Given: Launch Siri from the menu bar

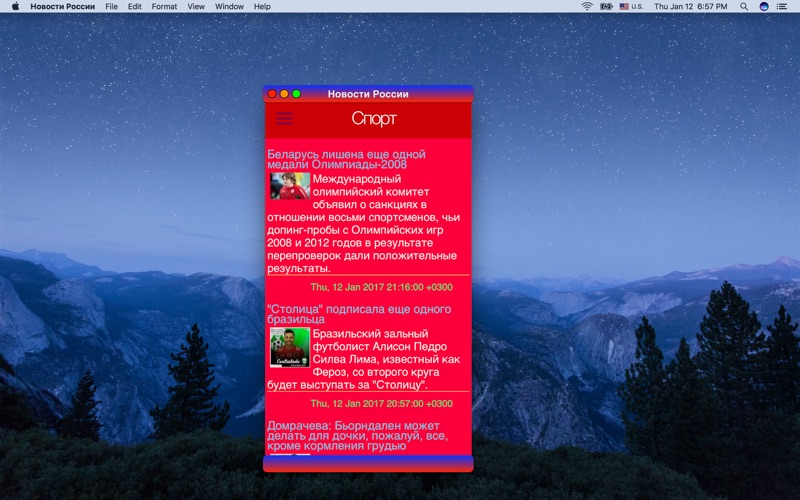Looking at the screenshot, I should 764,7.
